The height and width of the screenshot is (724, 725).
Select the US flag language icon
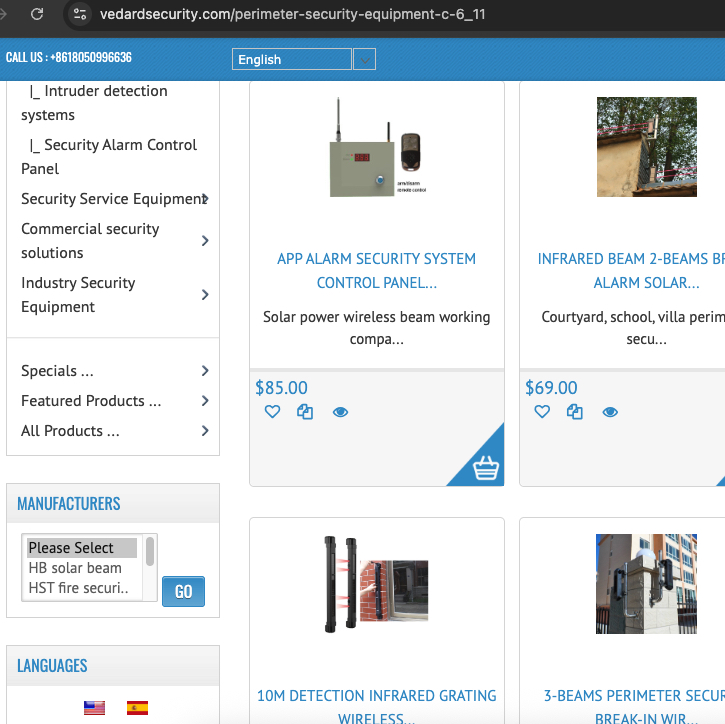point(94,708)
